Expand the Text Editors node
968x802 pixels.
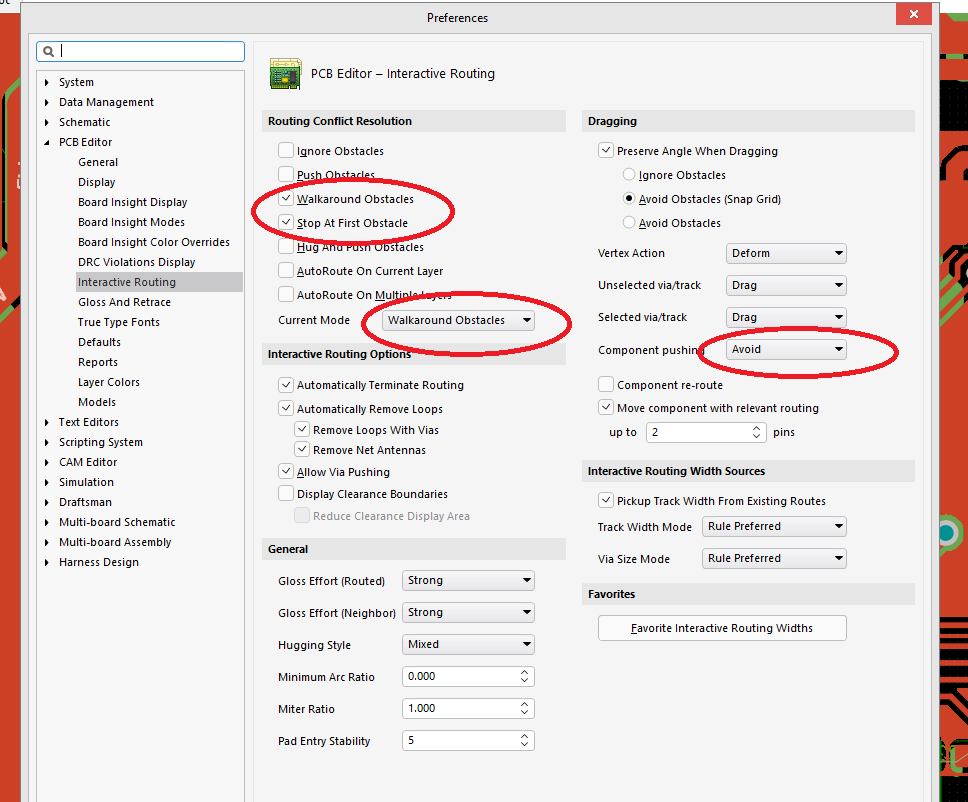(47, 422)
